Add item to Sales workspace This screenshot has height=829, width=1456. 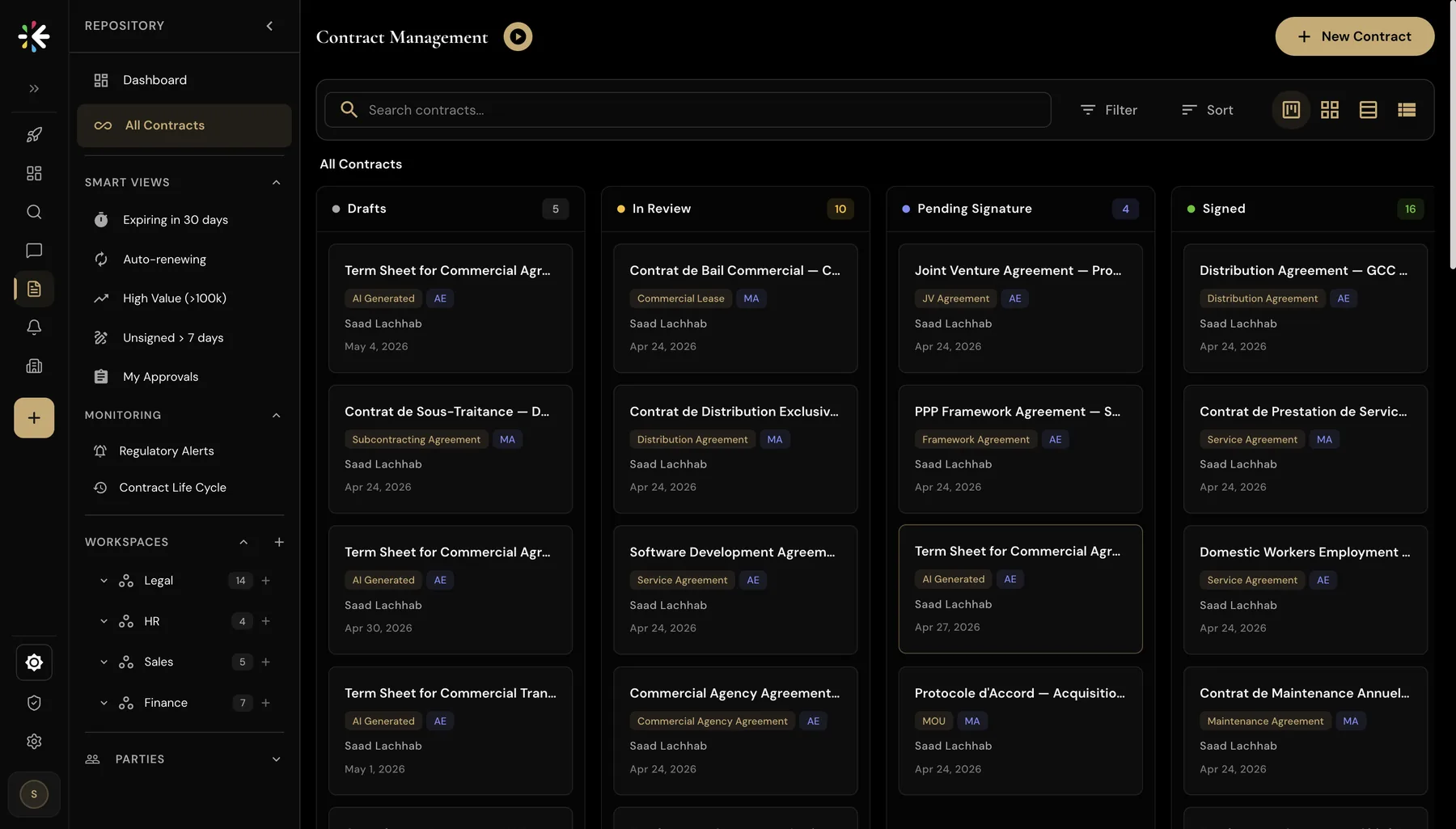[266, 662]
